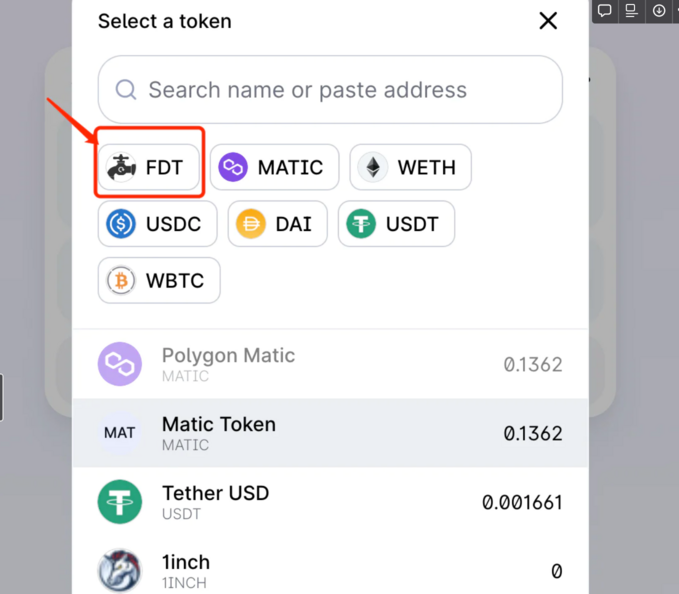Choose the DAI token chip
This screenshot has width=679, height=594.
[x=277, y=224]
